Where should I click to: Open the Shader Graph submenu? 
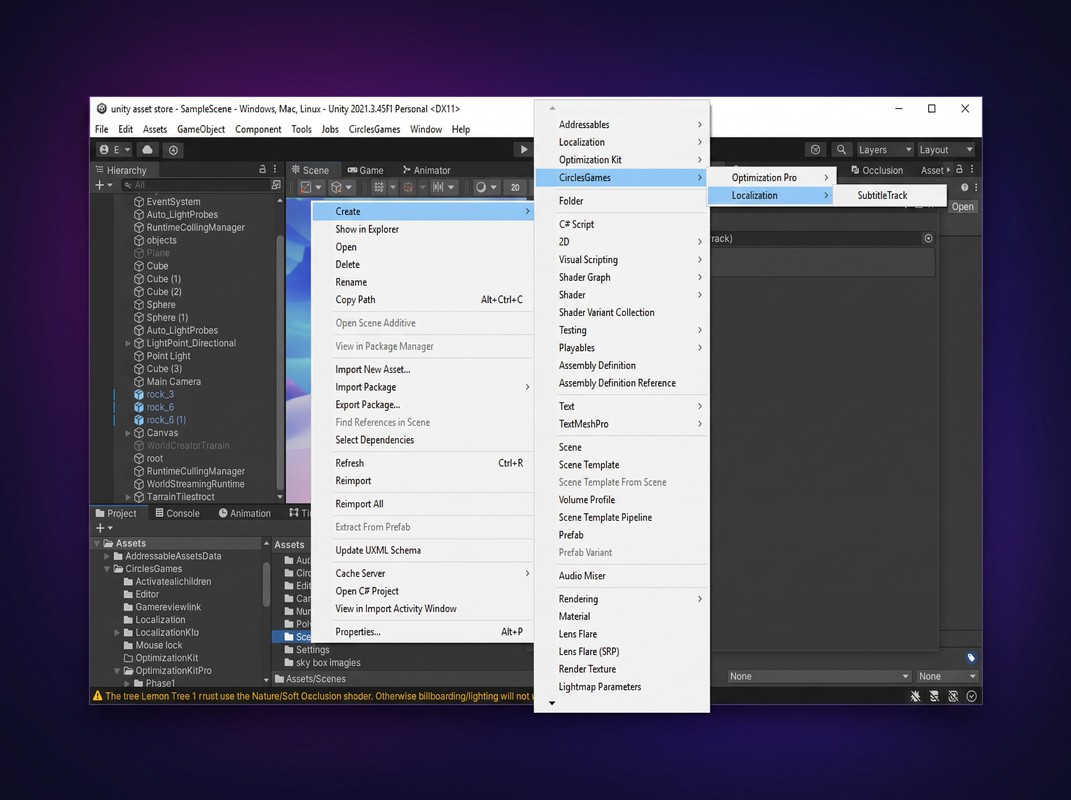(x=622, y=277)
